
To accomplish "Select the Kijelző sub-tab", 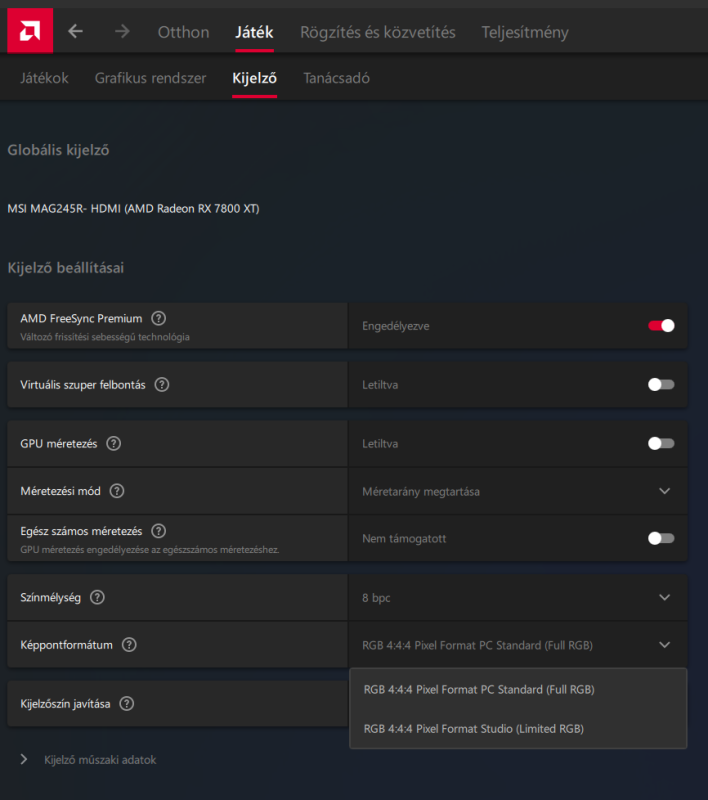I will click(255, 78).
